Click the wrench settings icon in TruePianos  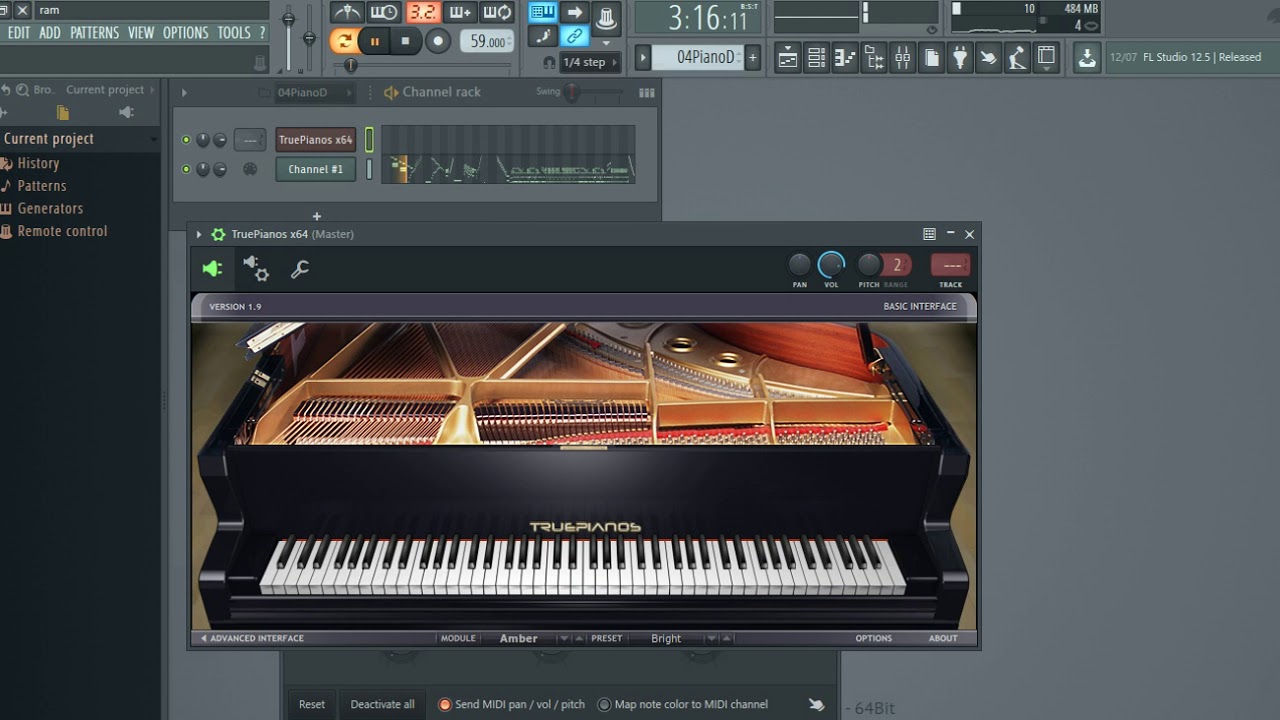[x=300, y=268]
